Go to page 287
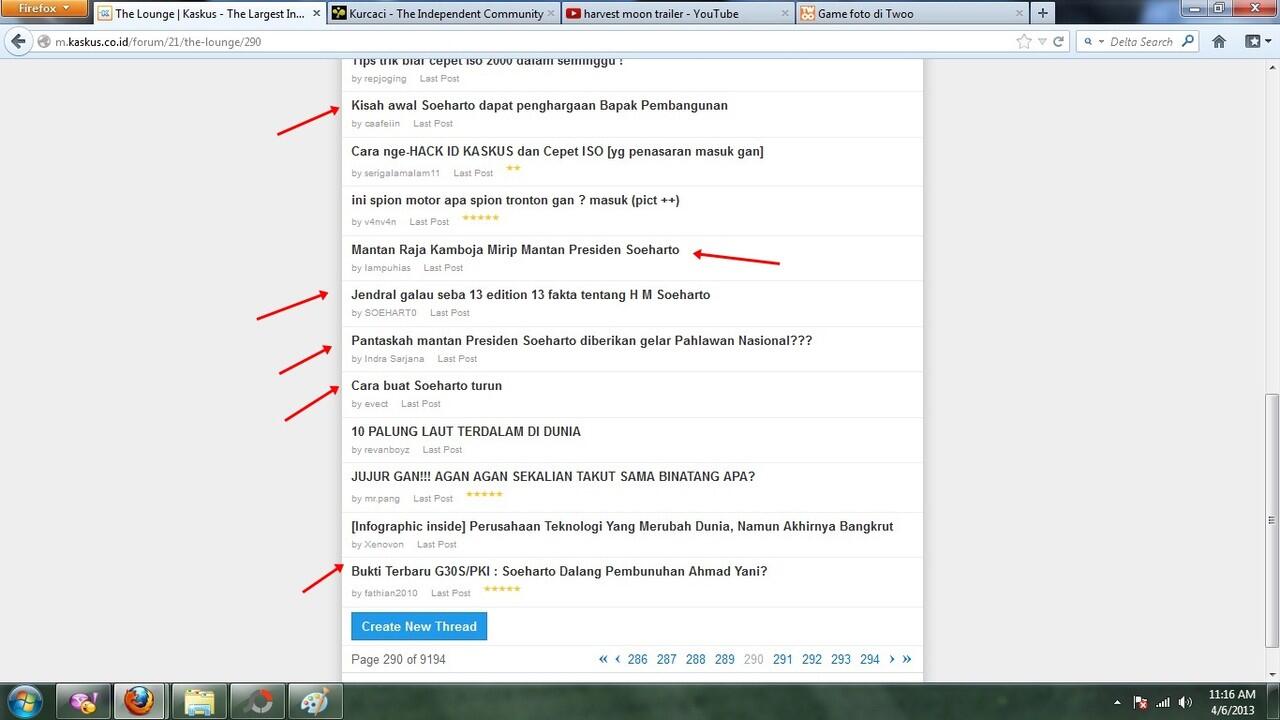 [666, 659]
